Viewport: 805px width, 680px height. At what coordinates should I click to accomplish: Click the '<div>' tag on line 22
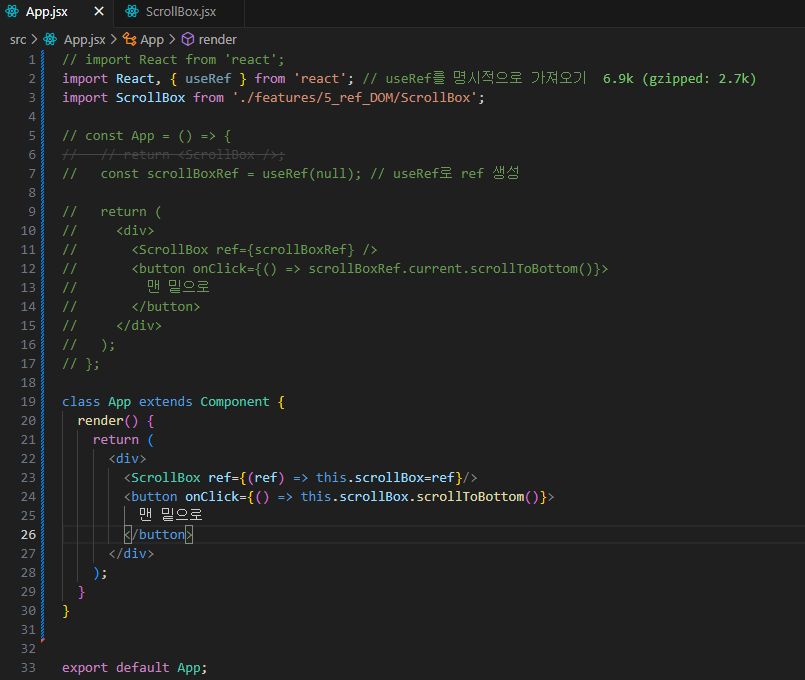[127, 459]
